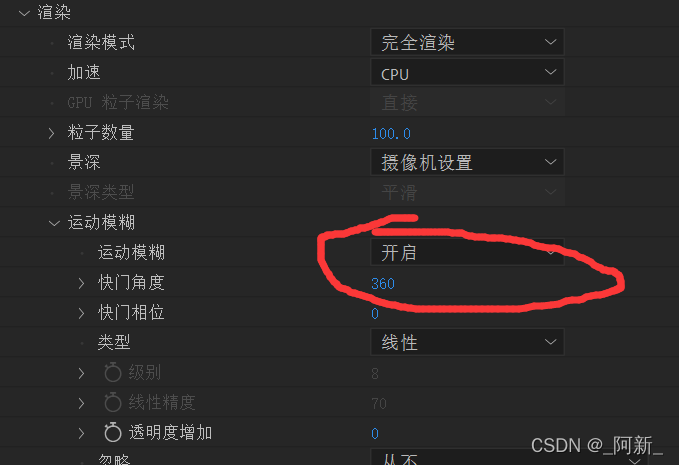Toggle stopwatch for 级别
This screenshot has width=679, height=465.
(113, 372)
